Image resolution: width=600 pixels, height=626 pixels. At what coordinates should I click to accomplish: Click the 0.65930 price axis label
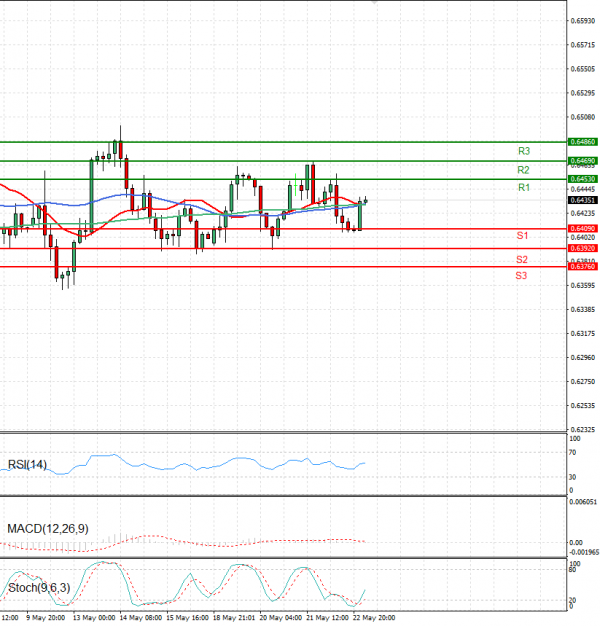click(x=582, y=20)
